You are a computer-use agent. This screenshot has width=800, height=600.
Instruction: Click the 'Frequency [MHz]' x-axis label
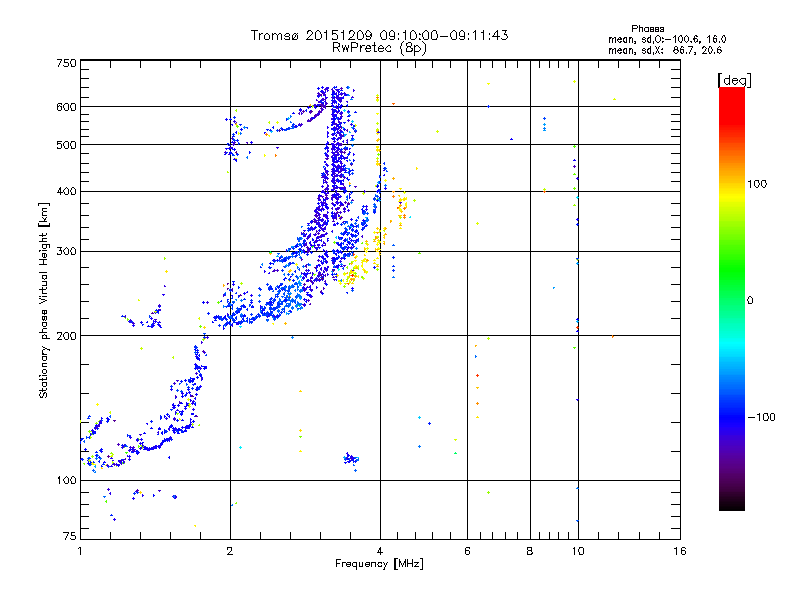tap(379, 564)
